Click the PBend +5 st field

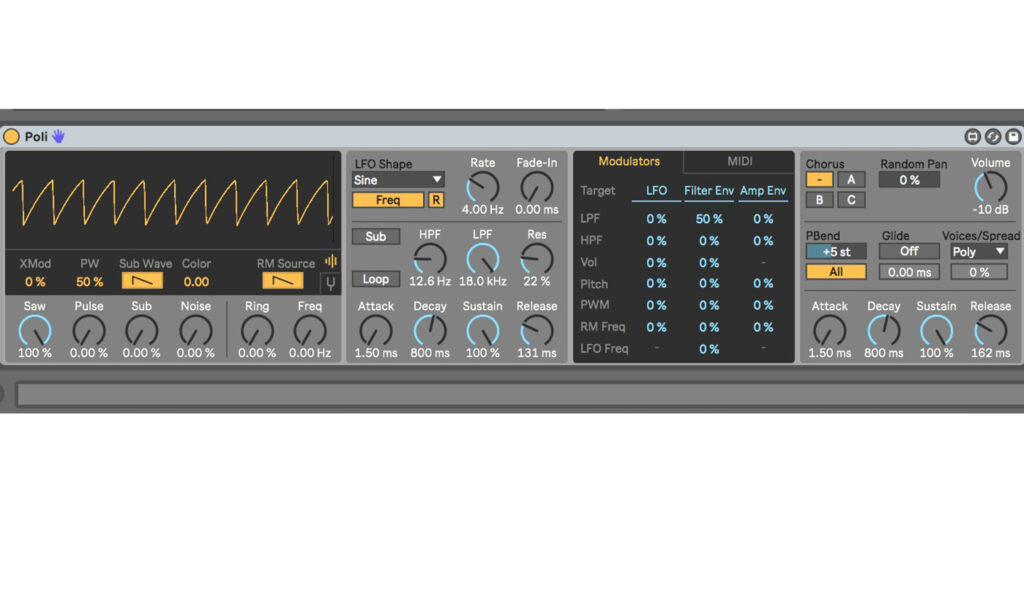(836, 251)
